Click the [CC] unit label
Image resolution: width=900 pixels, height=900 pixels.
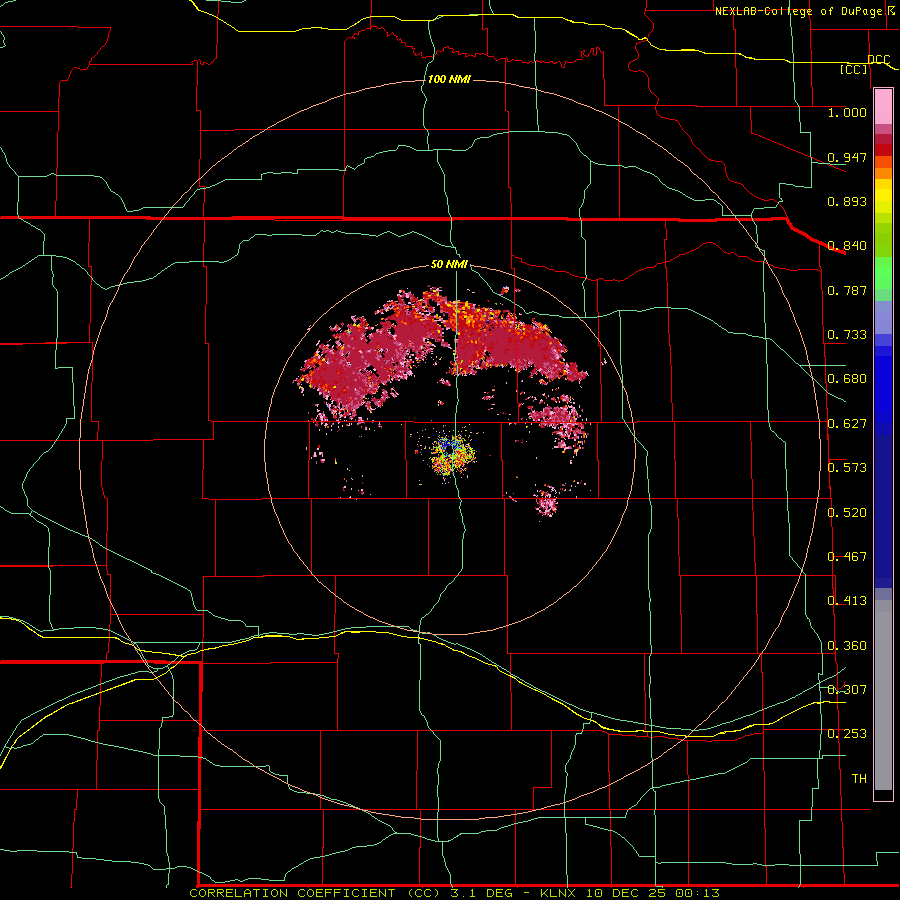(x=854, y=69)
